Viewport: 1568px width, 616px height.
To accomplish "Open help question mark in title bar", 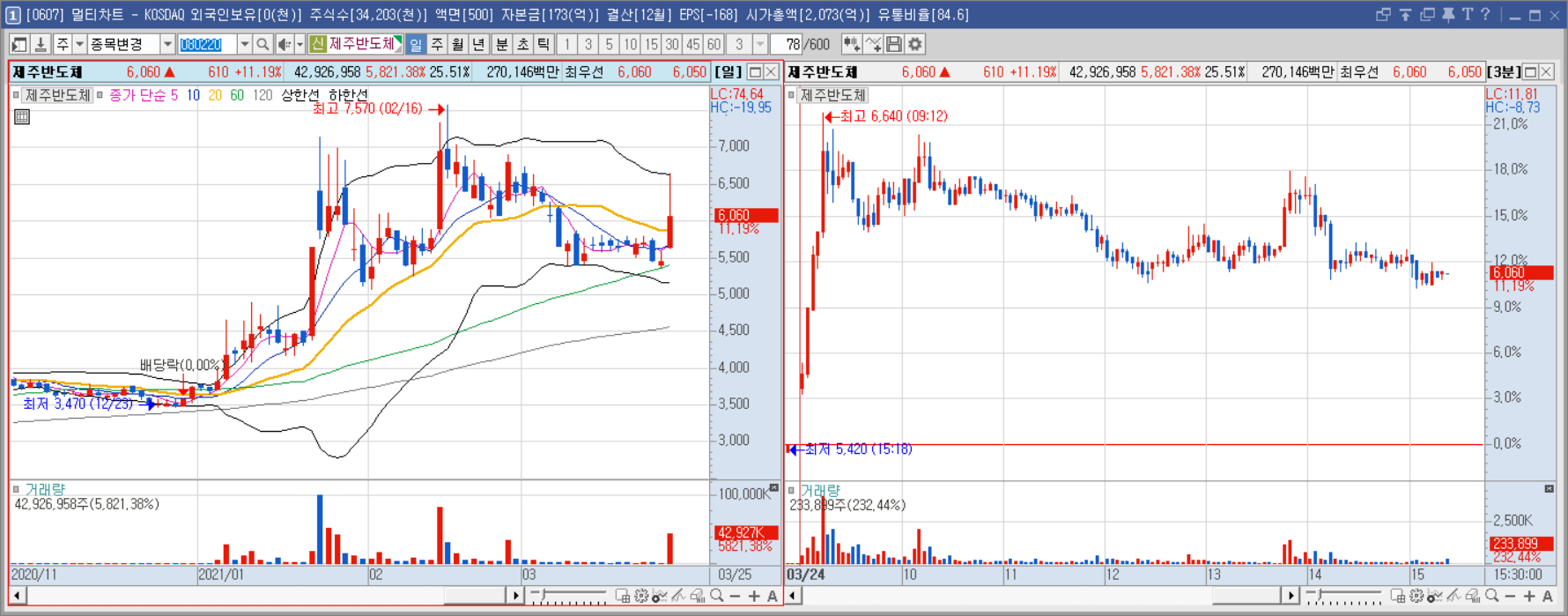I will click(x=1485, y=14).
